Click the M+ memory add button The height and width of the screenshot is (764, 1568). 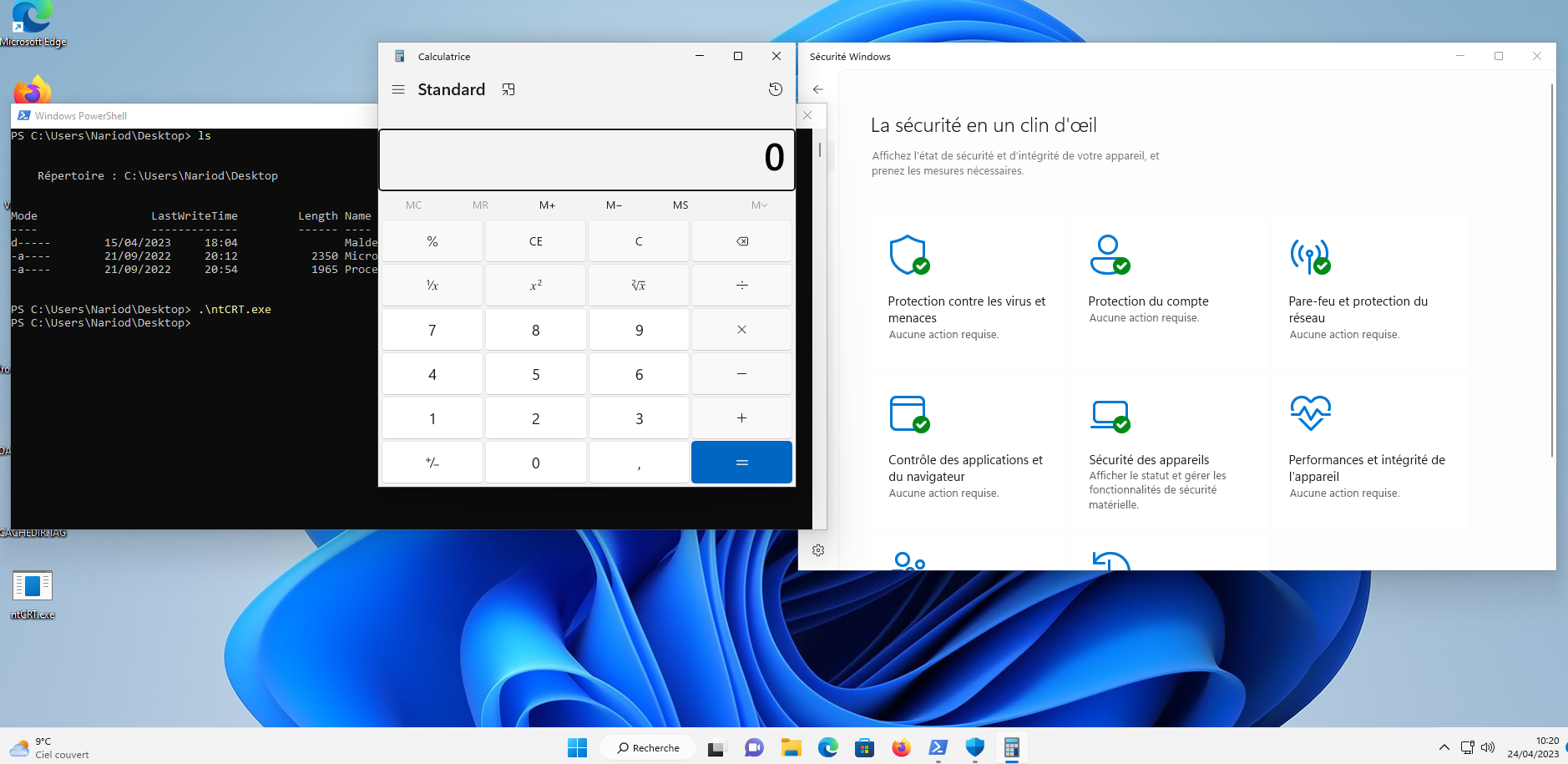(547, 205)
